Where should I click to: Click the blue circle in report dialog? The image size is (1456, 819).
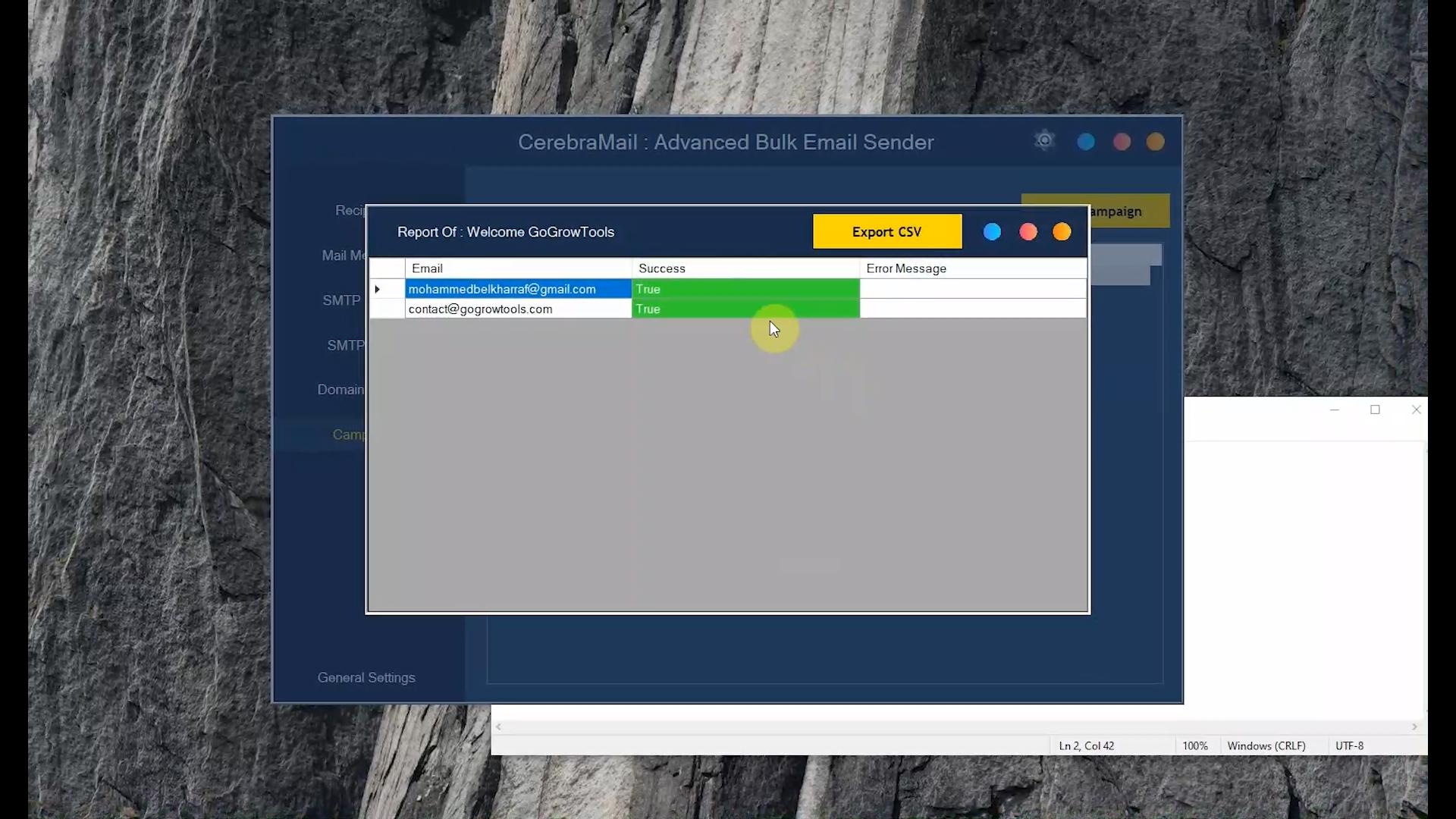(x=992, y=232)
